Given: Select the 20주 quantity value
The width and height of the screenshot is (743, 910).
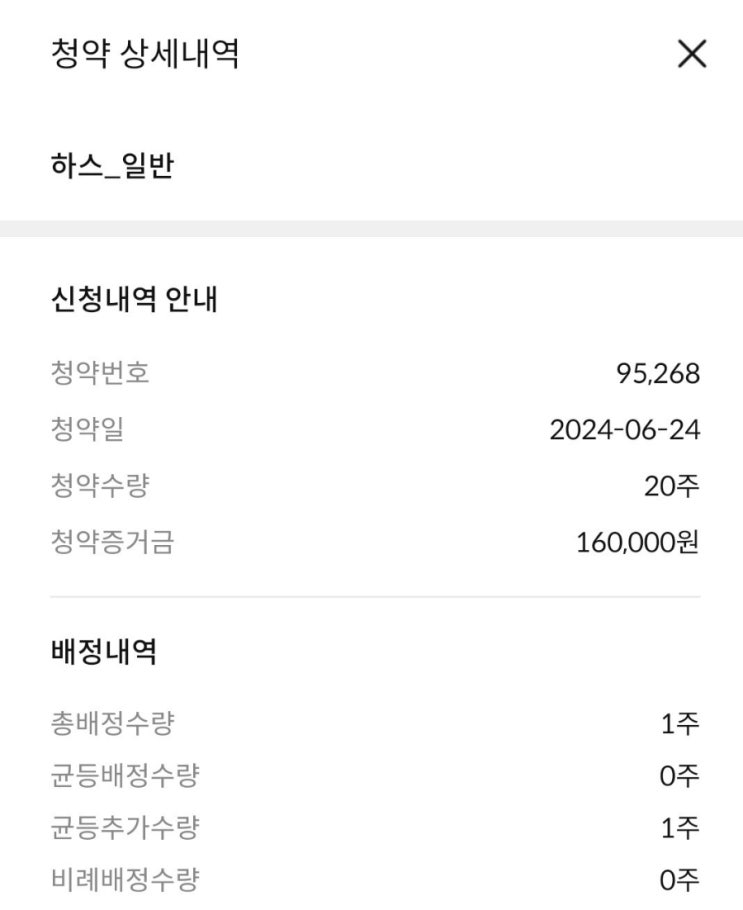Looking at the screenshot, I should tap(671, 487).
